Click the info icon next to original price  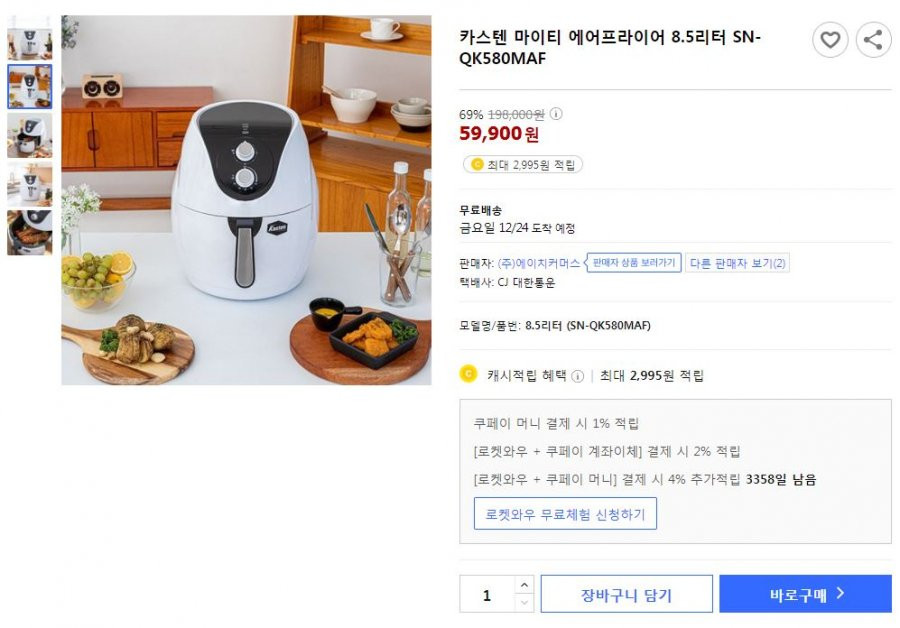(x=556, y=114)
